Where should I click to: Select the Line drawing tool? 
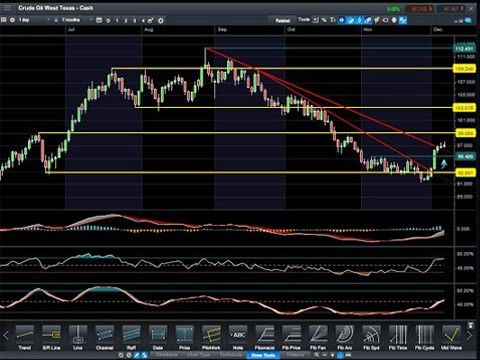point(78,337)
